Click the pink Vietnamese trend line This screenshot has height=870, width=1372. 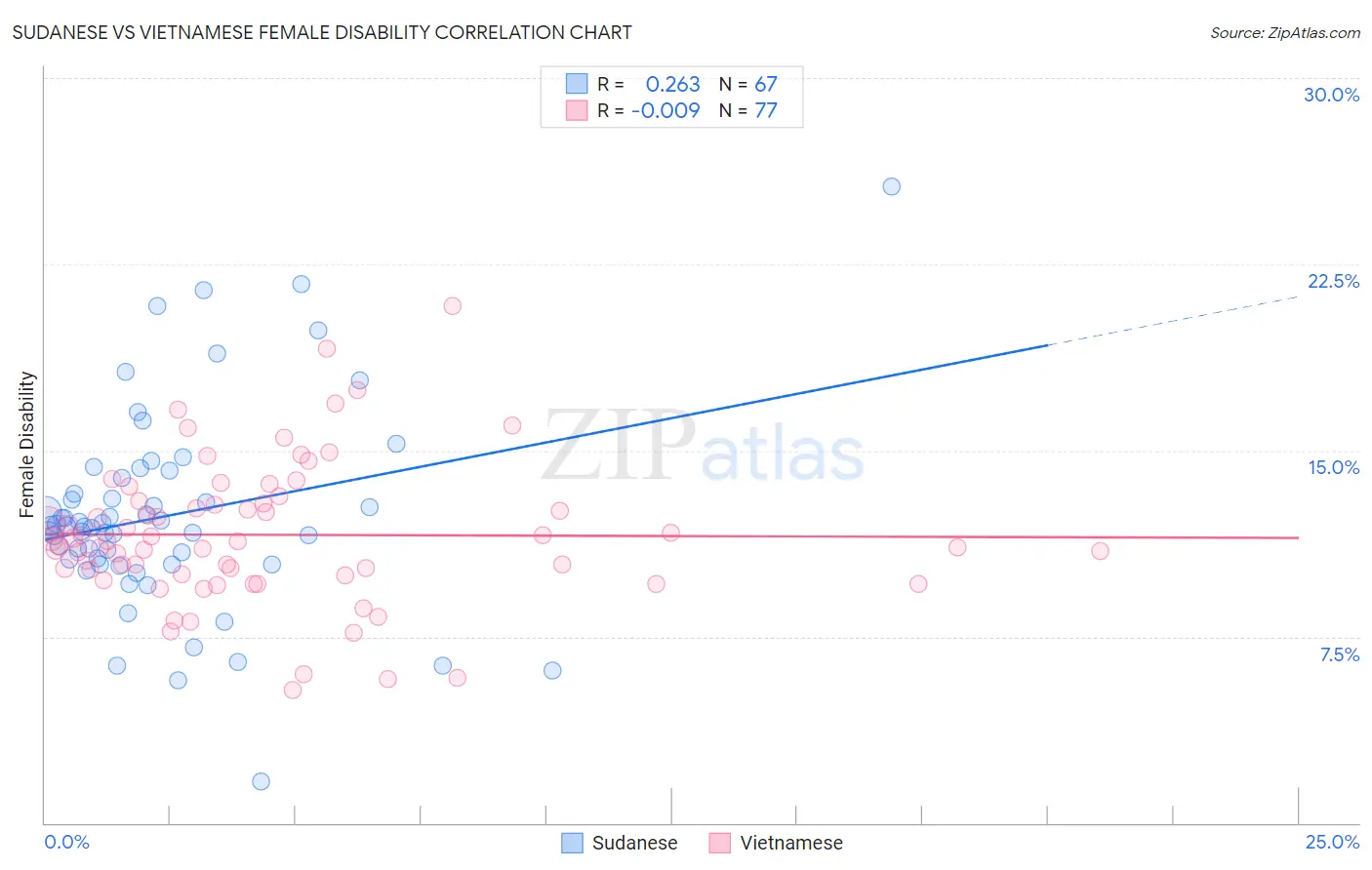tap(671, 535)
